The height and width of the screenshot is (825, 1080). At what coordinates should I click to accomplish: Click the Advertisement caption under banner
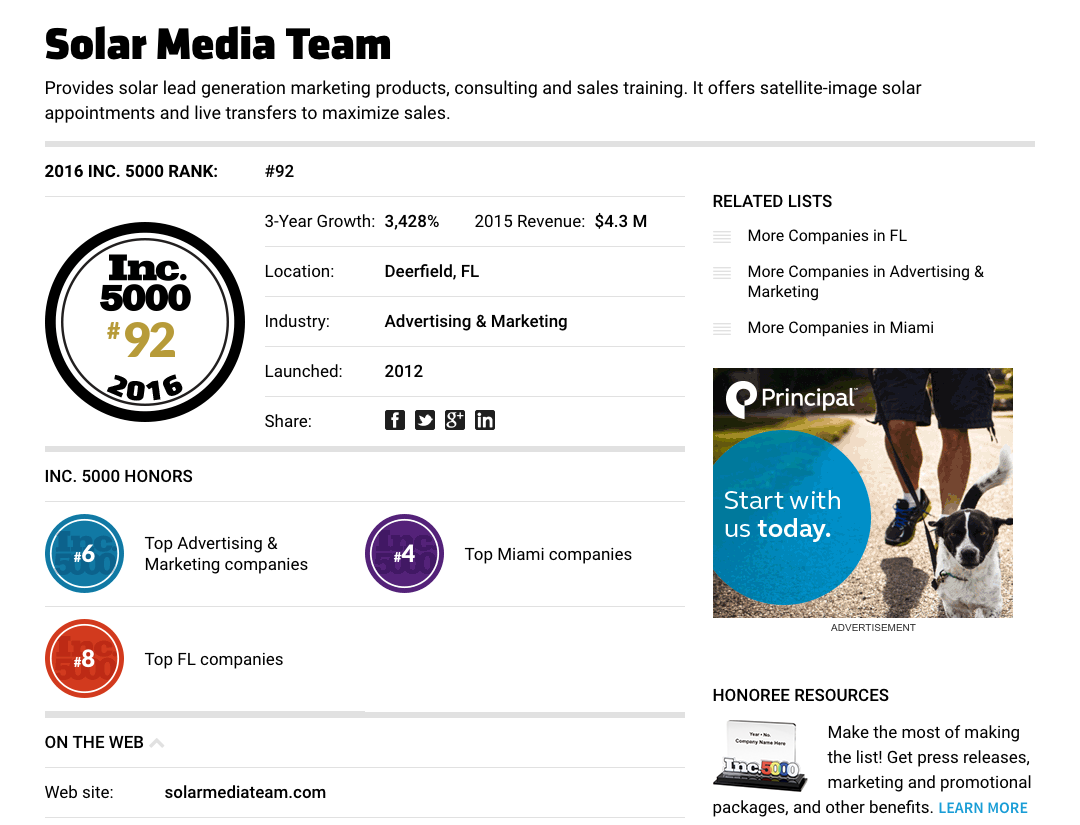coord(873,627)
